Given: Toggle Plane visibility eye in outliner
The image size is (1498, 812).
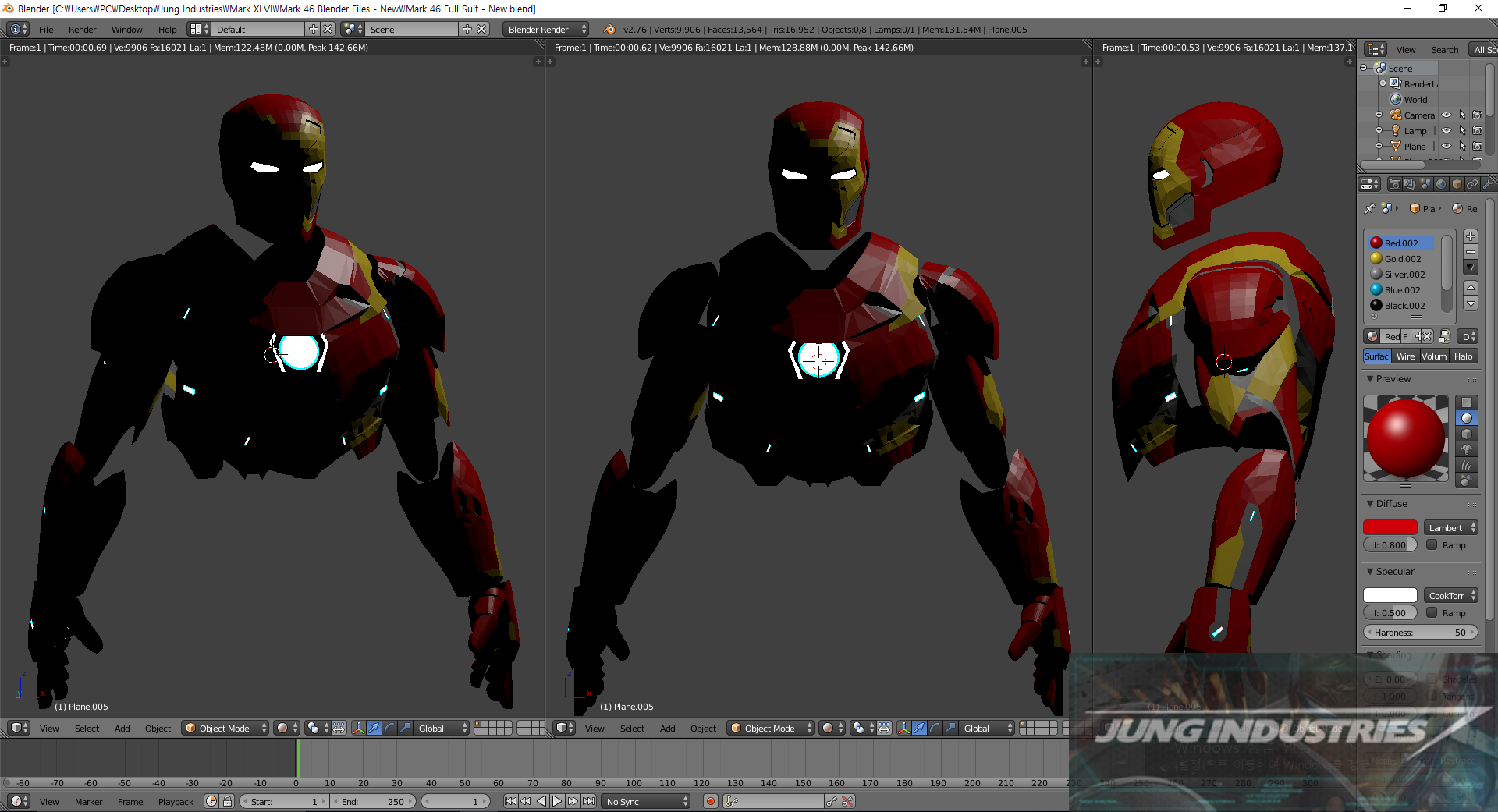Looking at the screenshot, I should tap(1447, 146).
